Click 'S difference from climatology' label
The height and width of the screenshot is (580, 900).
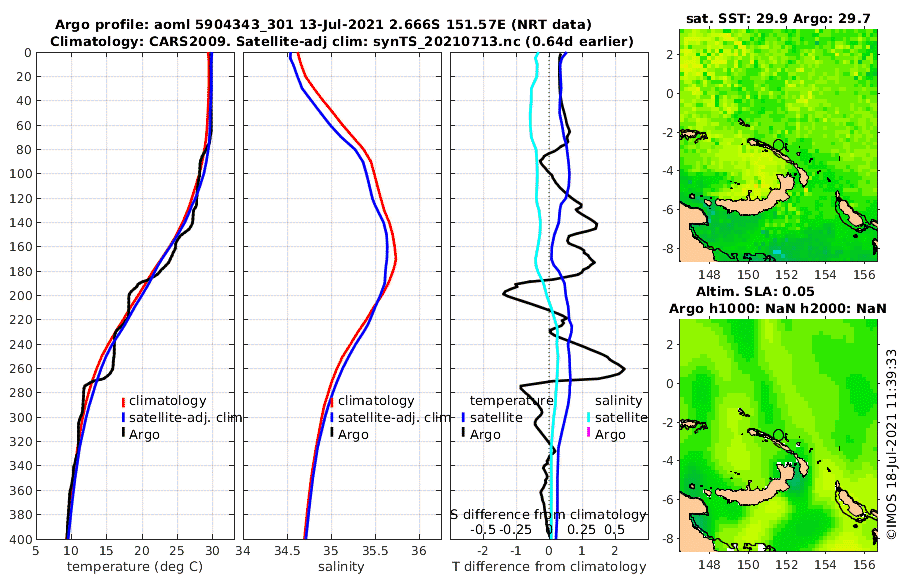pyautogui.click(x=548, y=515)
